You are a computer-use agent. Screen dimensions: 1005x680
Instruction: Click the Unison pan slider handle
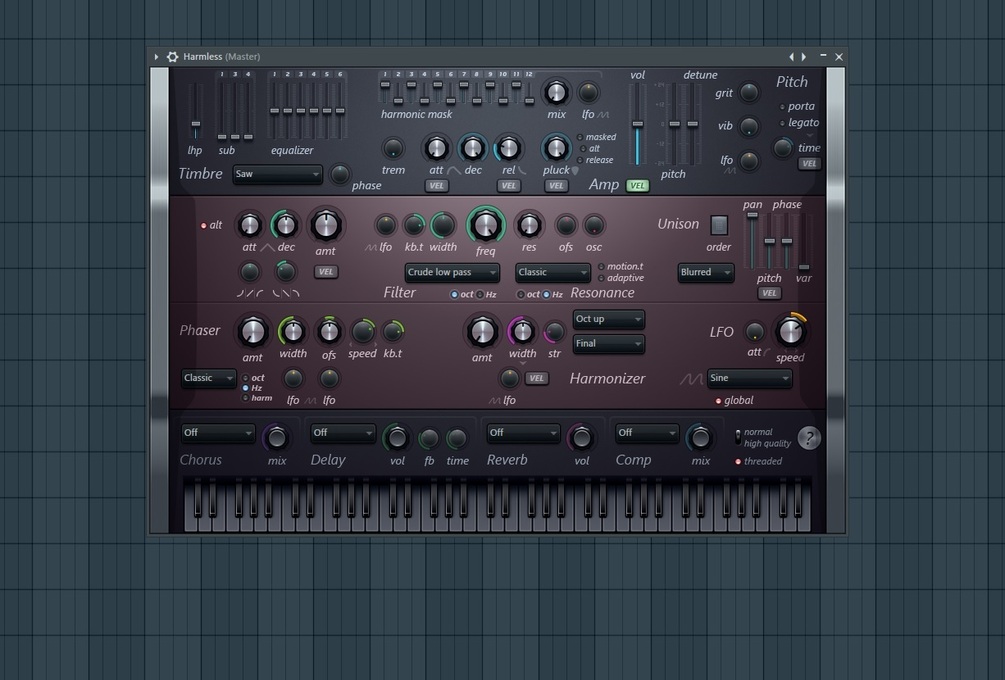point(752,215)
